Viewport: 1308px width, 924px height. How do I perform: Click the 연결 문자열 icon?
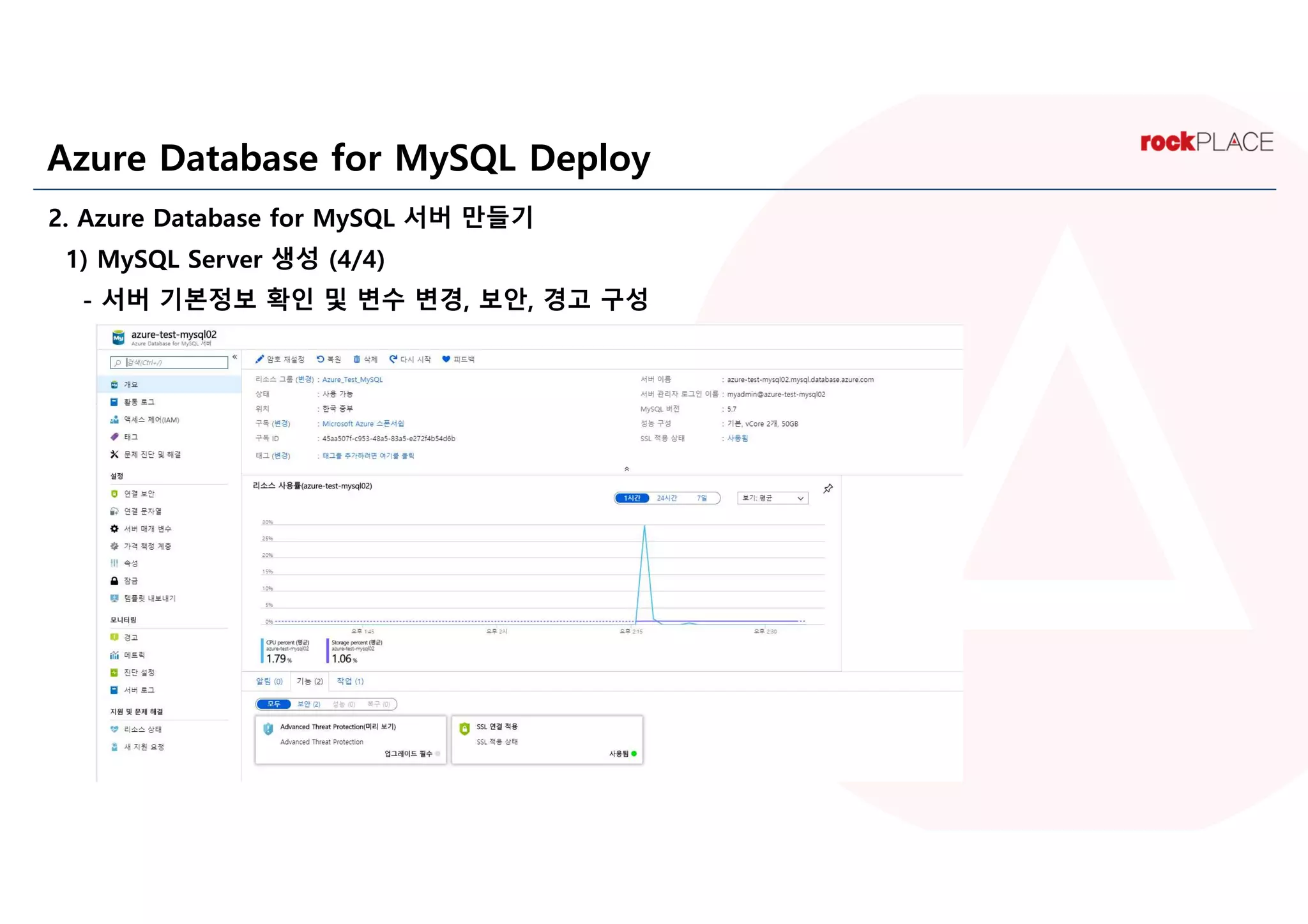click(x=114, y=511)
